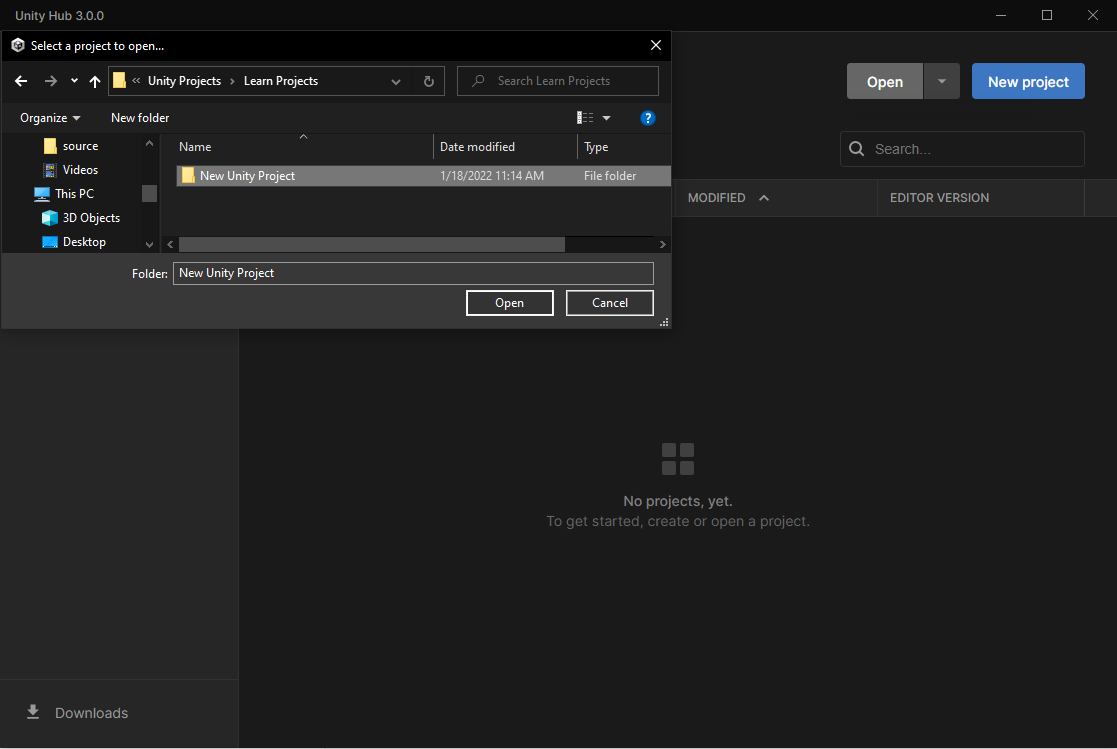This screenshot has width=1117, height=749.
Task: Click the change view layout icon
Action: pos(585,118)
